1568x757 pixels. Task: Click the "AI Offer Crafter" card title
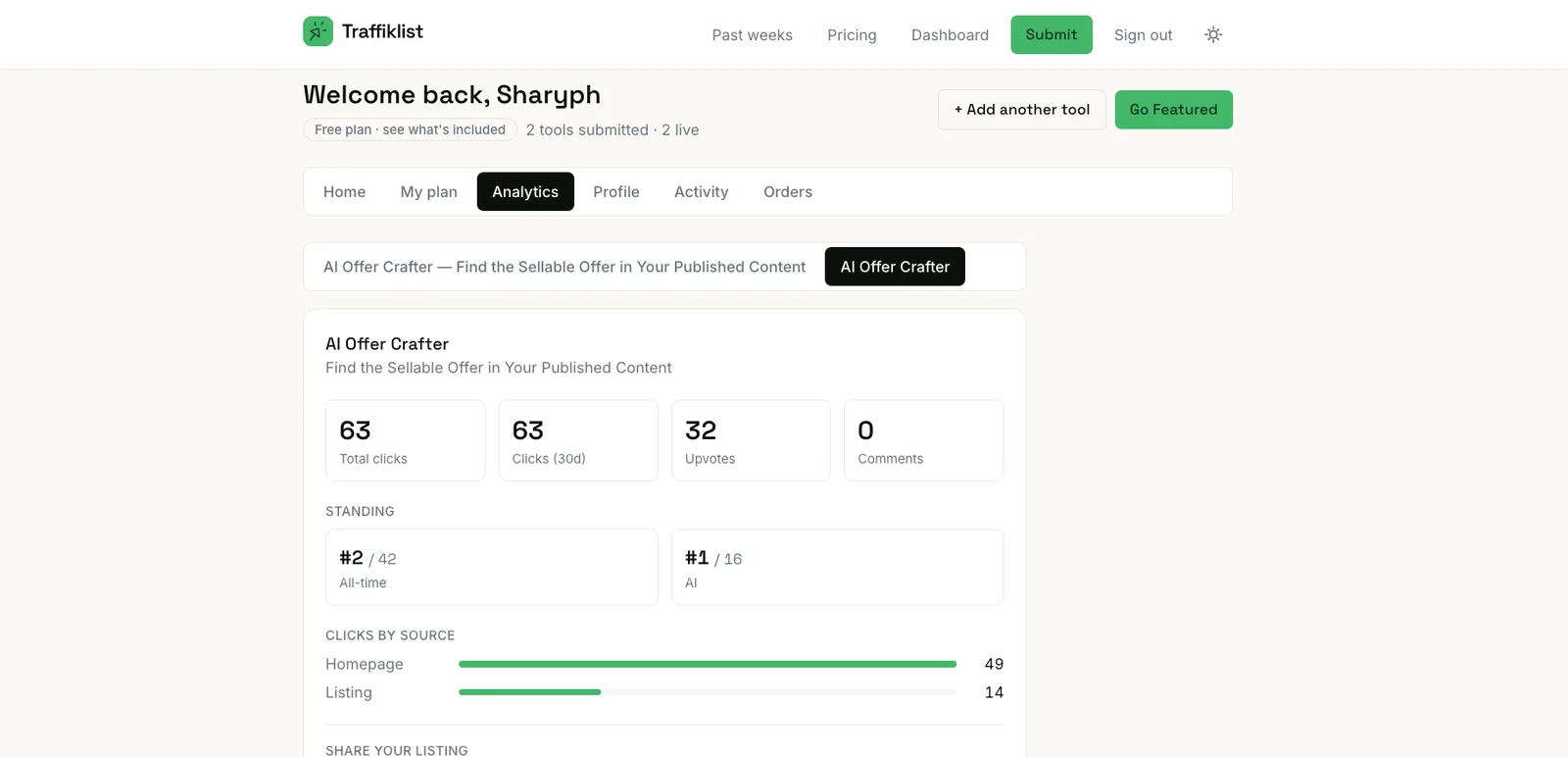[x=387, y=344]
